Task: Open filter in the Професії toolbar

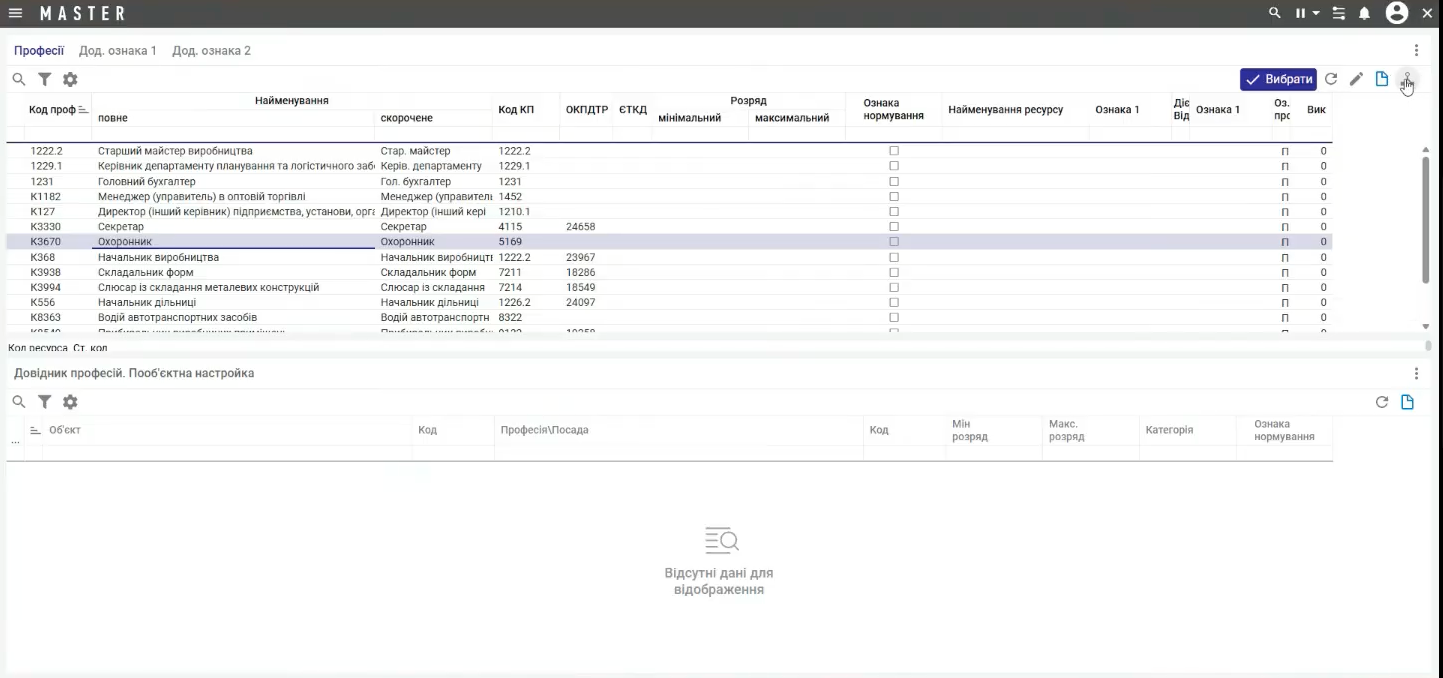Action: [x=45, y=79]
